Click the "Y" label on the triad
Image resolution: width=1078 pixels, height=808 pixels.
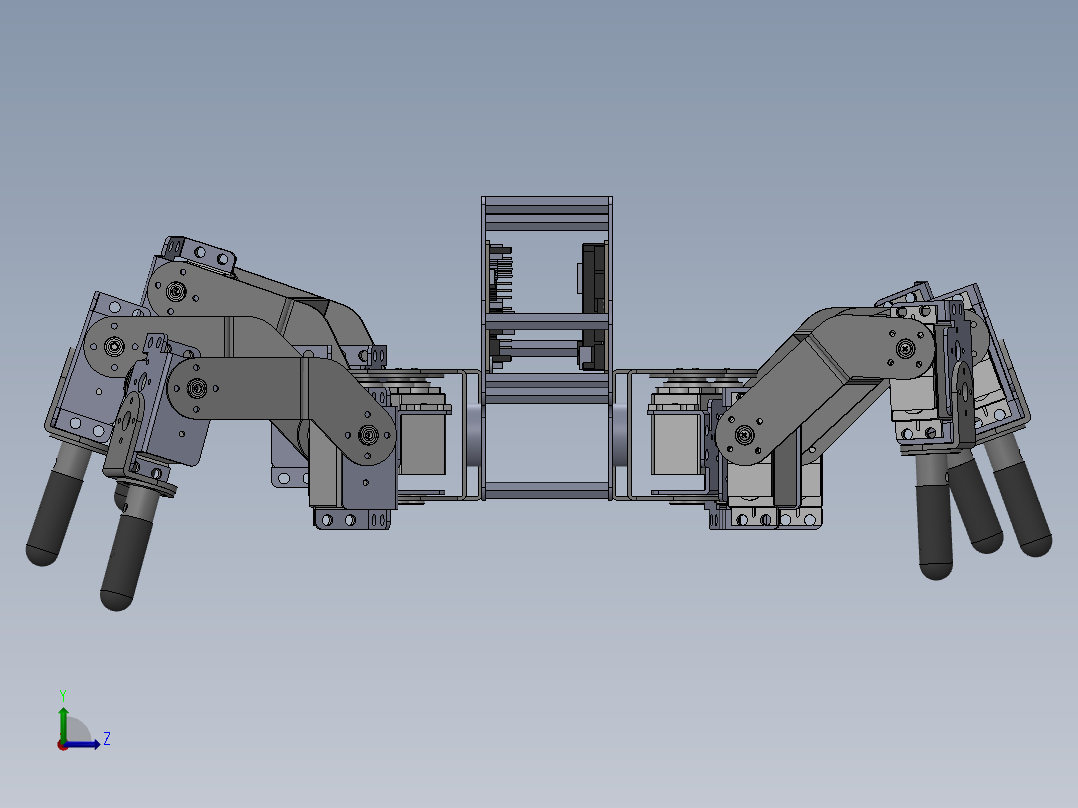coord(63,695)
